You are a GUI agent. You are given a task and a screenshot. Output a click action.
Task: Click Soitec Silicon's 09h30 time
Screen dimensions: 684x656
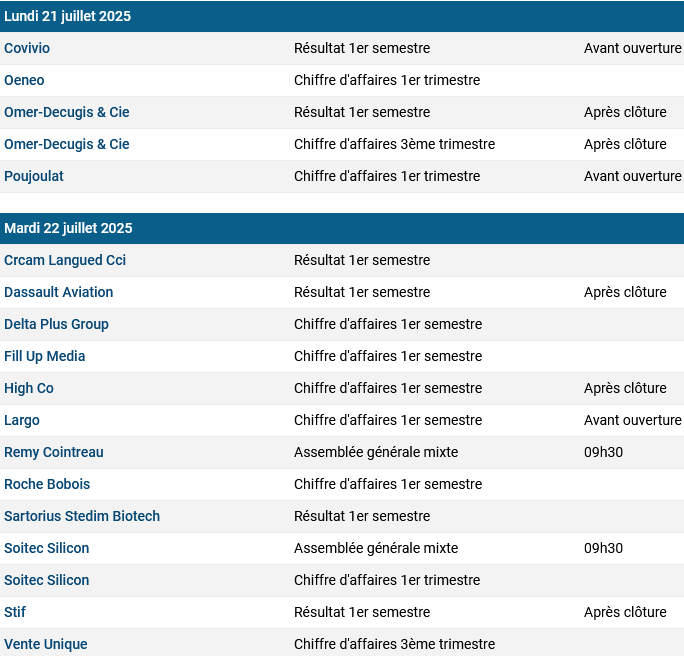(x=603, y=548)
